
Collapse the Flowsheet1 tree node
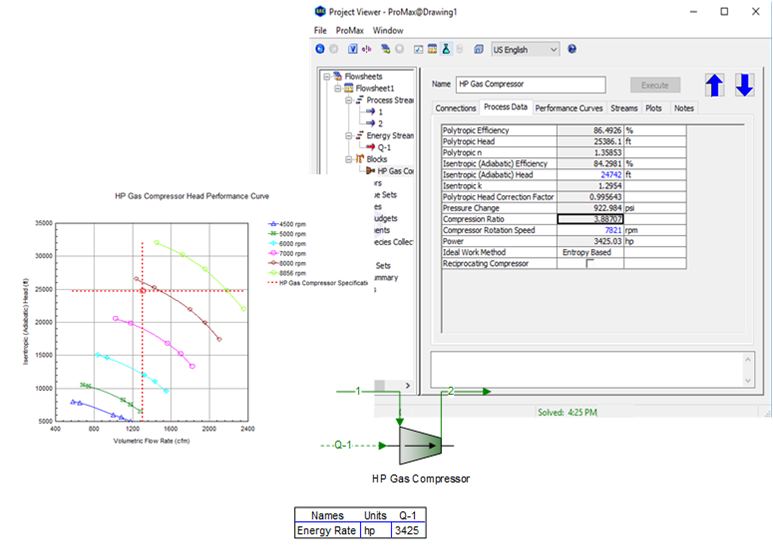[338, 88]
